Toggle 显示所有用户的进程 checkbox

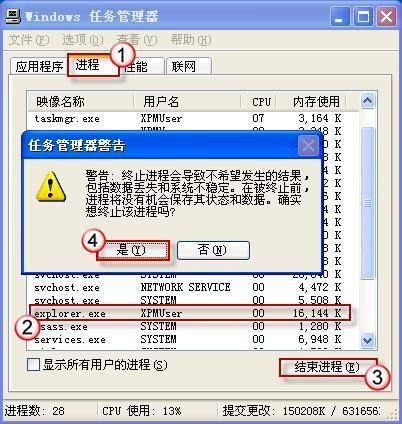33,364
